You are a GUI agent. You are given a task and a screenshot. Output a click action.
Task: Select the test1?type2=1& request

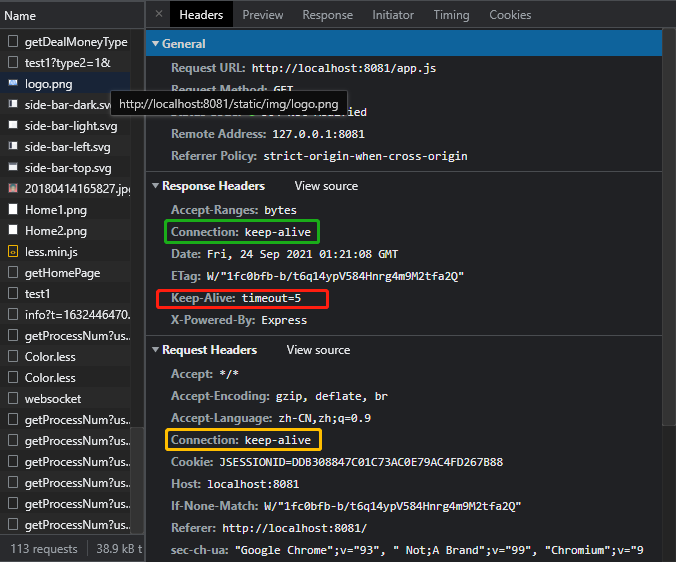point(65,63)
